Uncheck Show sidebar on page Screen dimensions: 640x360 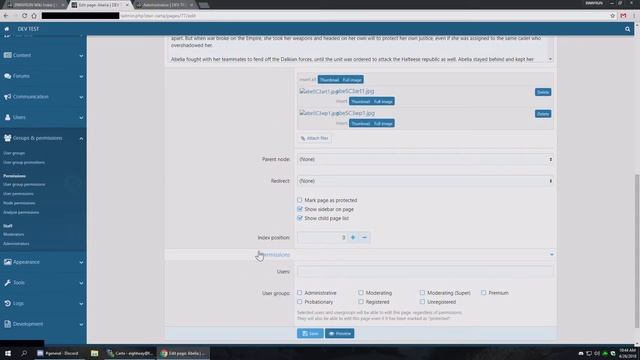pyautogui.click(x=300, y=209)
